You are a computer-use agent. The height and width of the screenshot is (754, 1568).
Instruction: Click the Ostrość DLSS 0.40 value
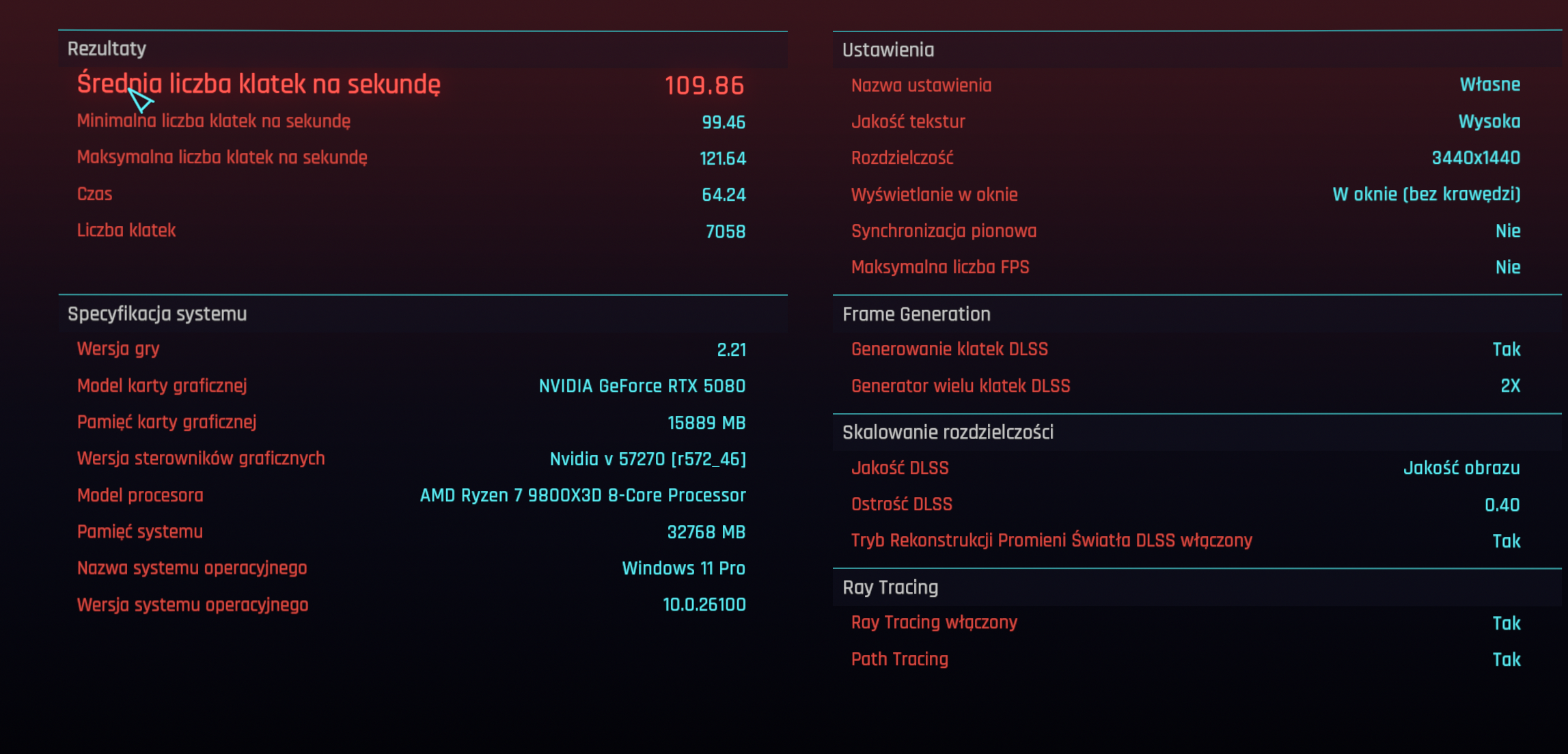click(1502, 505)
